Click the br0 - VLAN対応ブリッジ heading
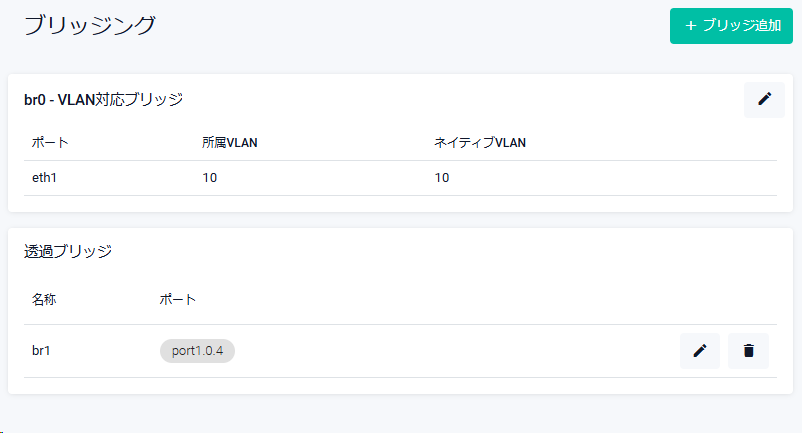Image resolution: width=802 pixels, height=433 pixels. [103, 99]
